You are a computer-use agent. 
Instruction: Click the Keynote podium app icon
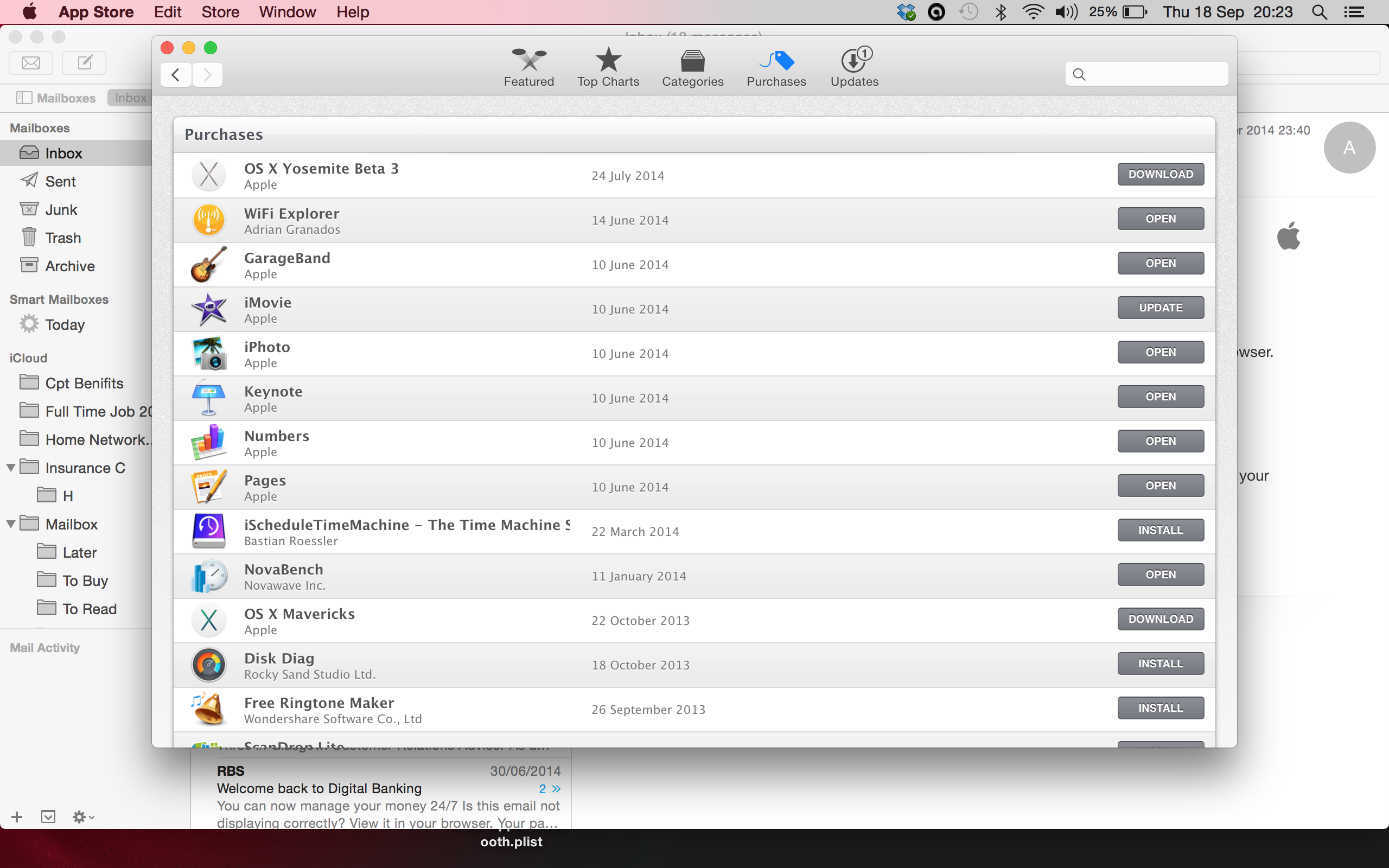[x=209, y=398]
